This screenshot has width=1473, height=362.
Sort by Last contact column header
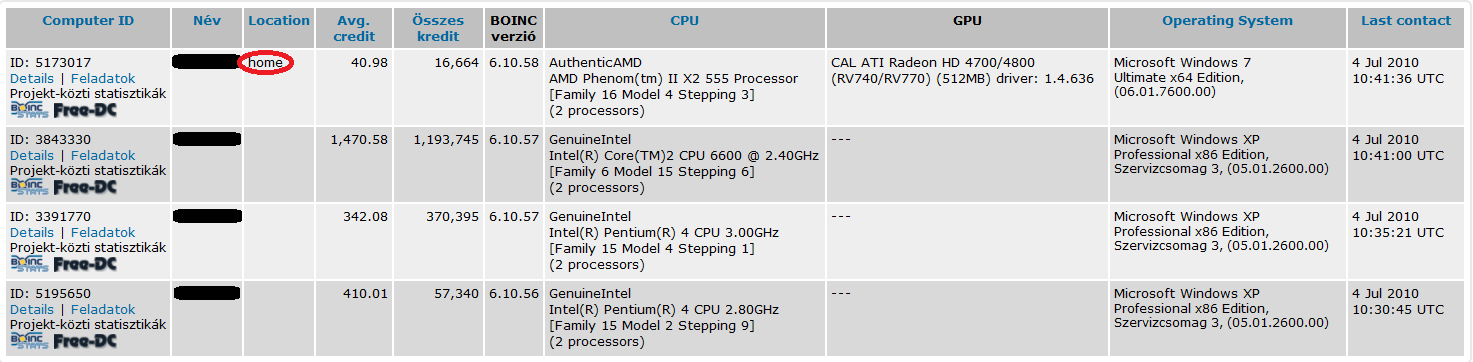point(1405,21)
